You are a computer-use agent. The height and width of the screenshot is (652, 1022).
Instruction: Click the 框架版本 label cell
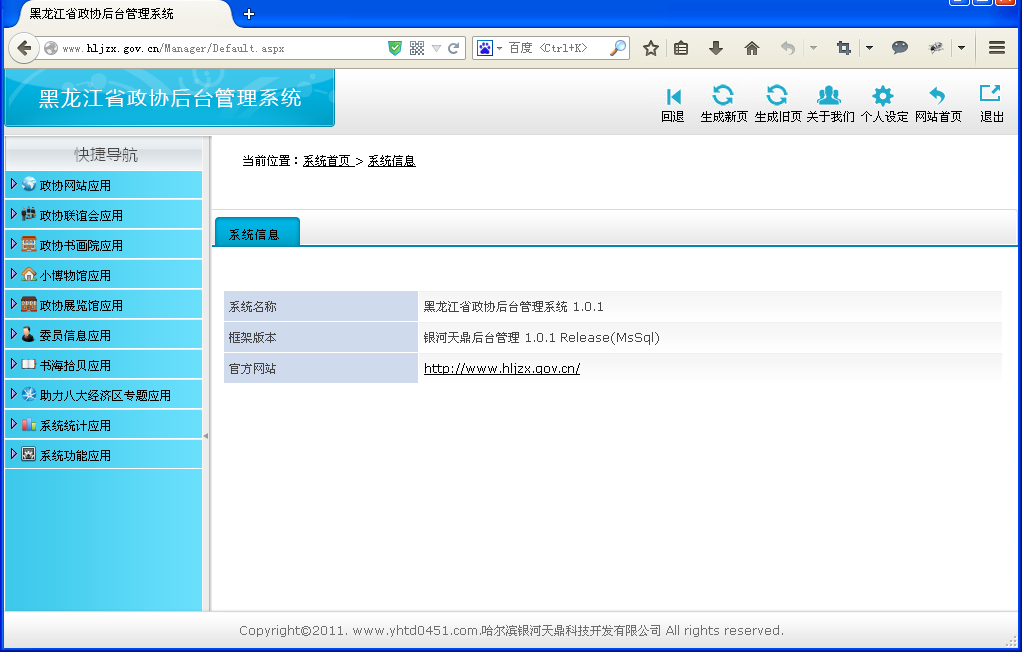pyautogui.click(x=321, y=338)
